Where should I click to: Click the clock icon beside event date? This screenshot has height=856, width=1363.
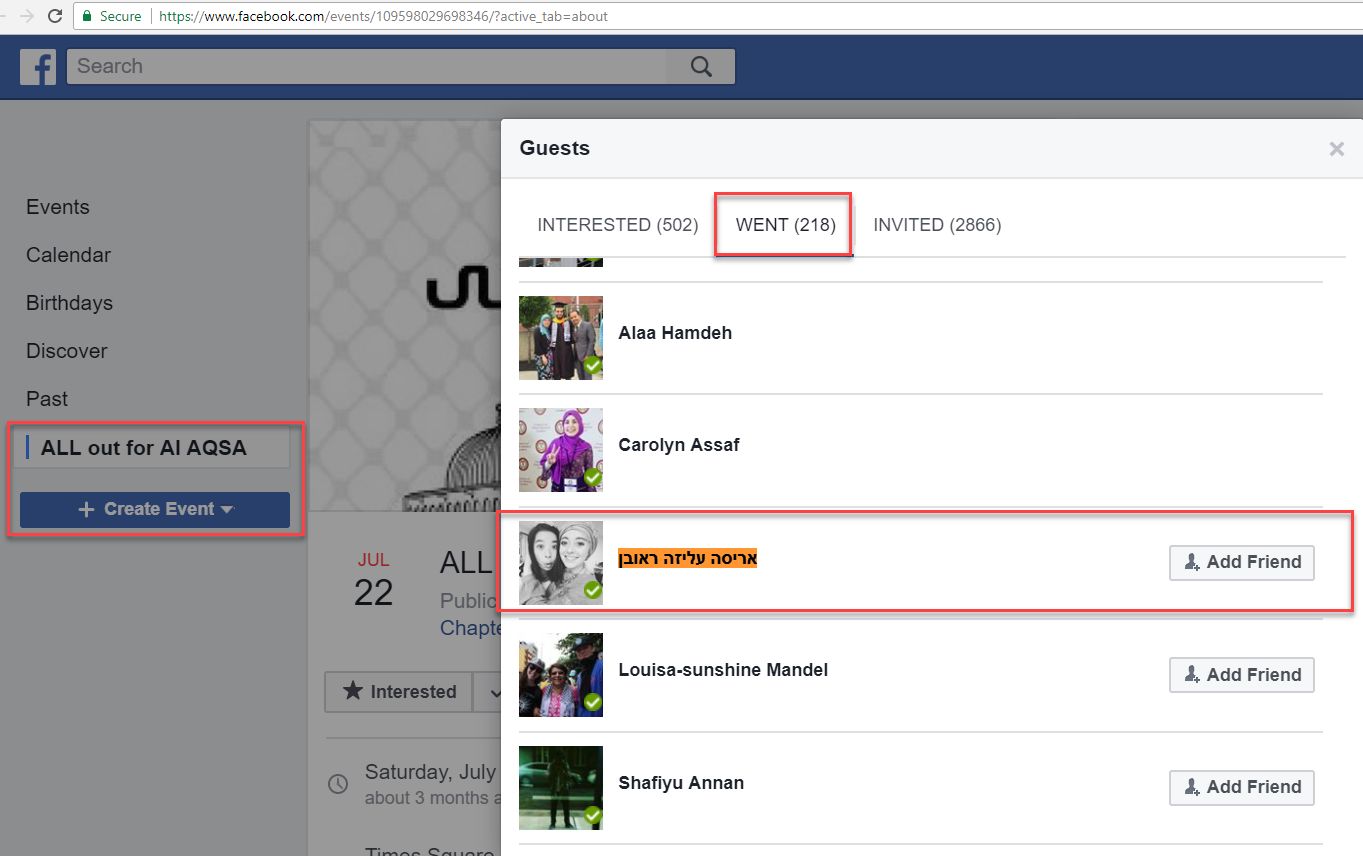pos(339,783)
